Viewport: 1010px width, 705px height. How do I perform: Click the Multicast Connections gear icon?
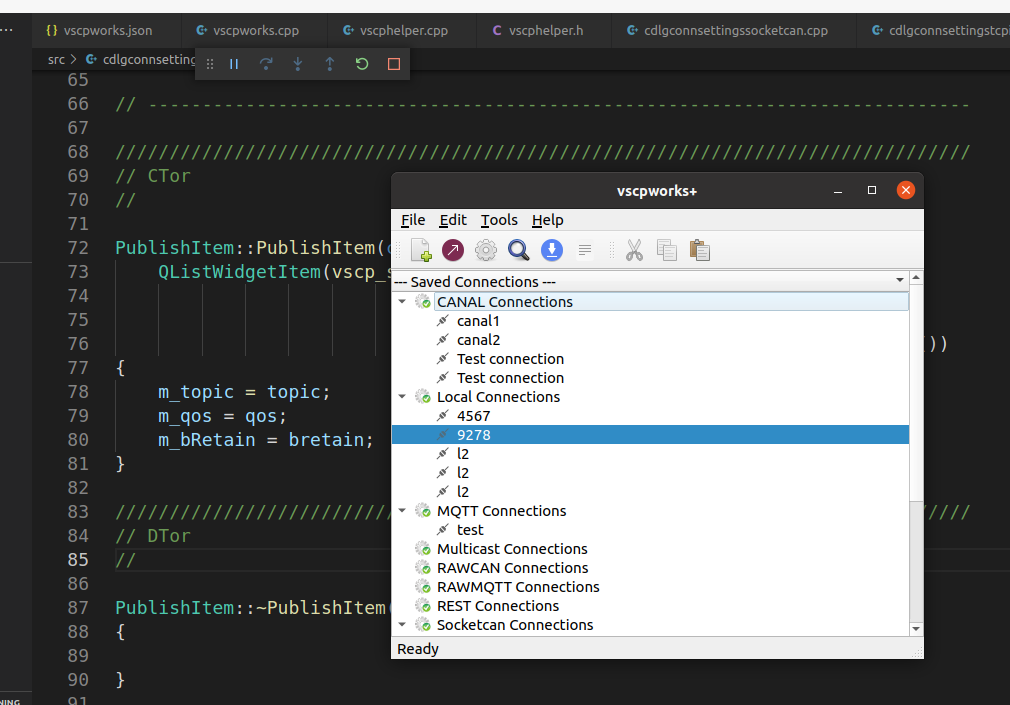click(x=423, y=548)
